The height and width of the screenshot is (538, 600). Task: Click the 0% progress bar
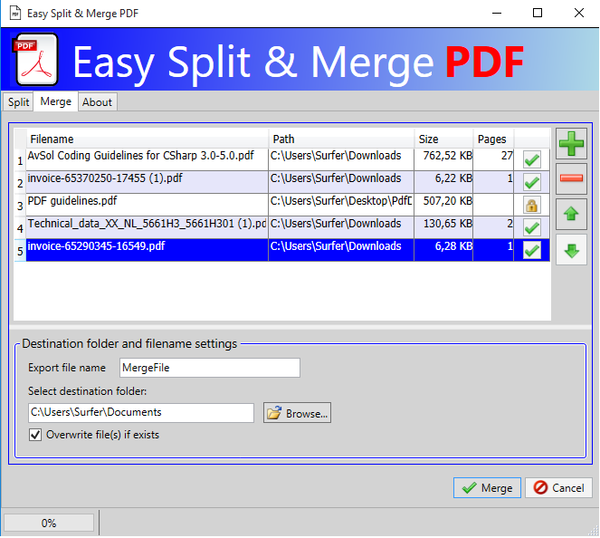49,523
